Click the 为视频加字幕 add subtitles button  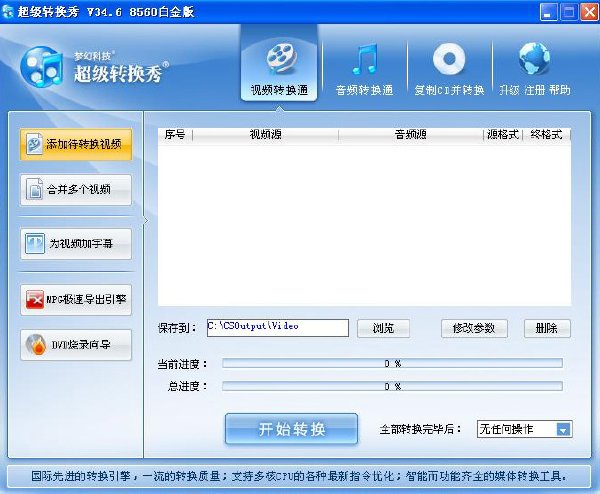(76, 244)
